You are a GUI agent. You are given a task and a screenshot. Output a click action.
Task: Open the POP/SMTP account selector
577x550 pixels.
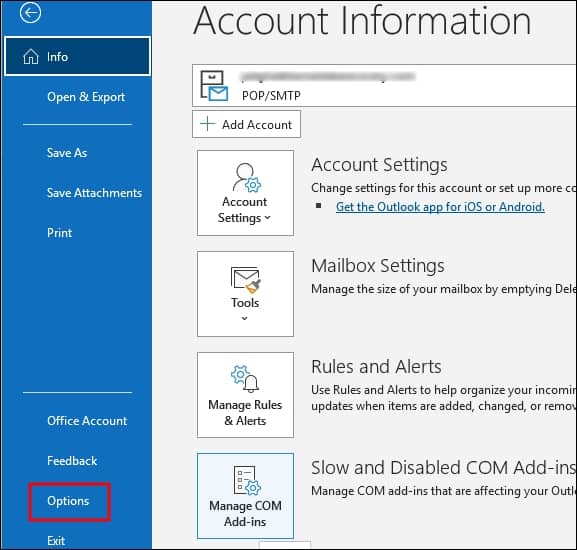point(384,85)
